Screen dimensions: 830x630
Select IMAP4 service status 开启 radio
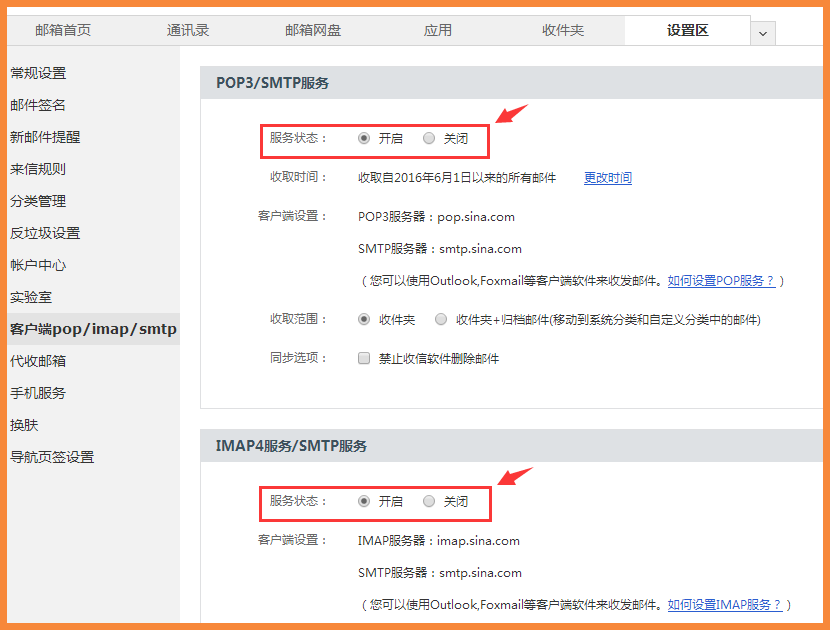tap(364, 501)
